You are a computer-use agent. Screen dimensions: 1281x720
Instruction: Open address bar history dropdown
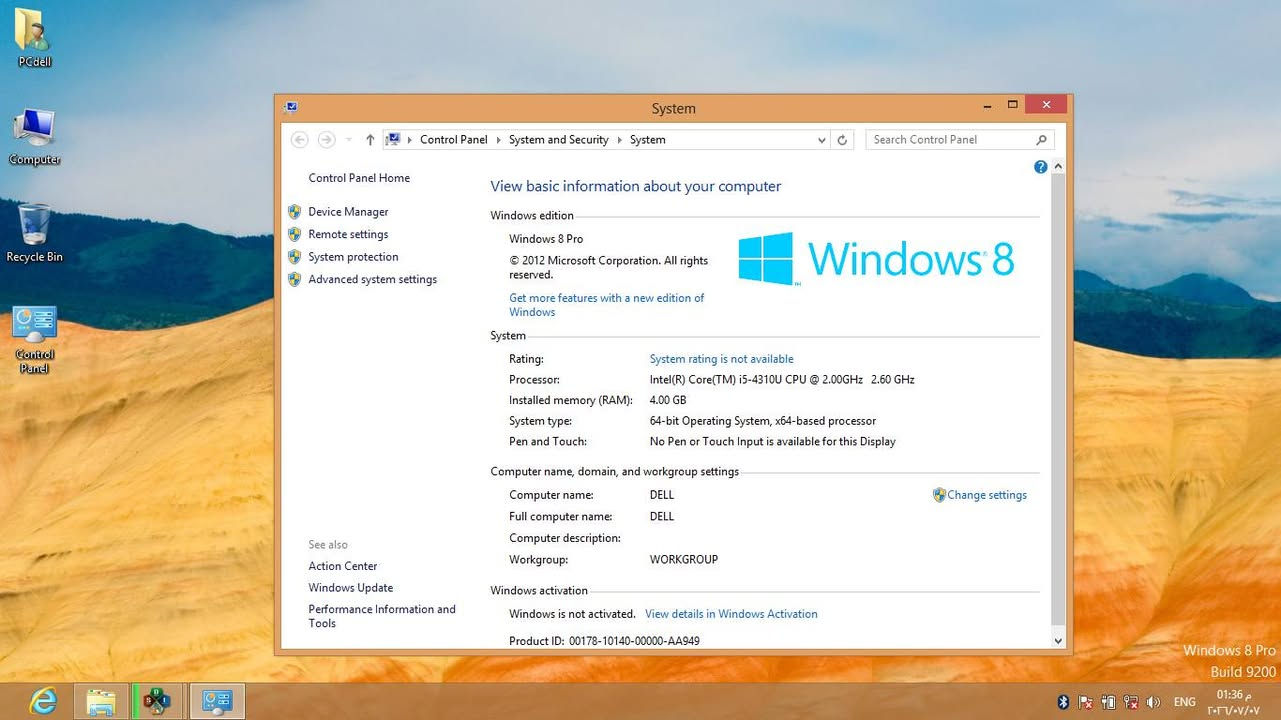[822, 140]
